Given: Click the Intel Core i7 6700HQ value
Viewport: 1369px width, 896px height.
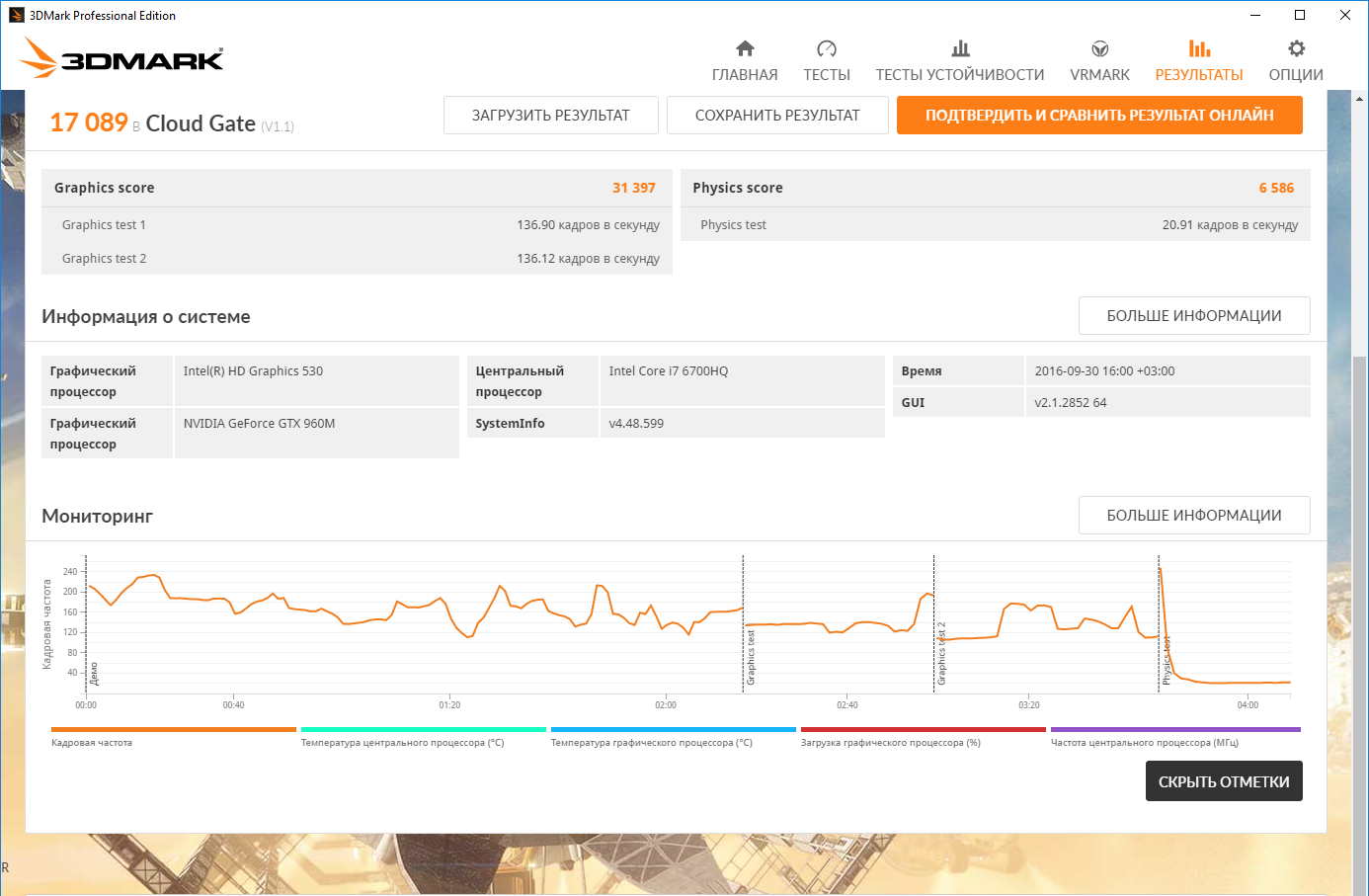Looking at the screenshot, I should click(669, 371).
